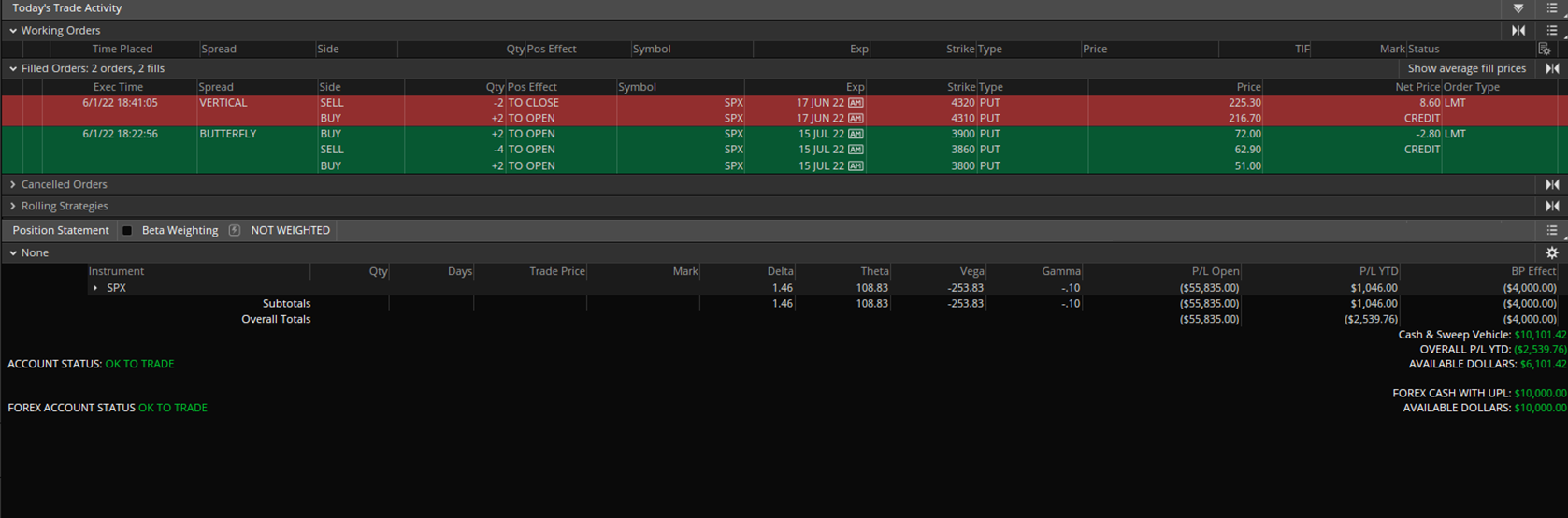Sort by the P/L Open column header

point(1215,271)
